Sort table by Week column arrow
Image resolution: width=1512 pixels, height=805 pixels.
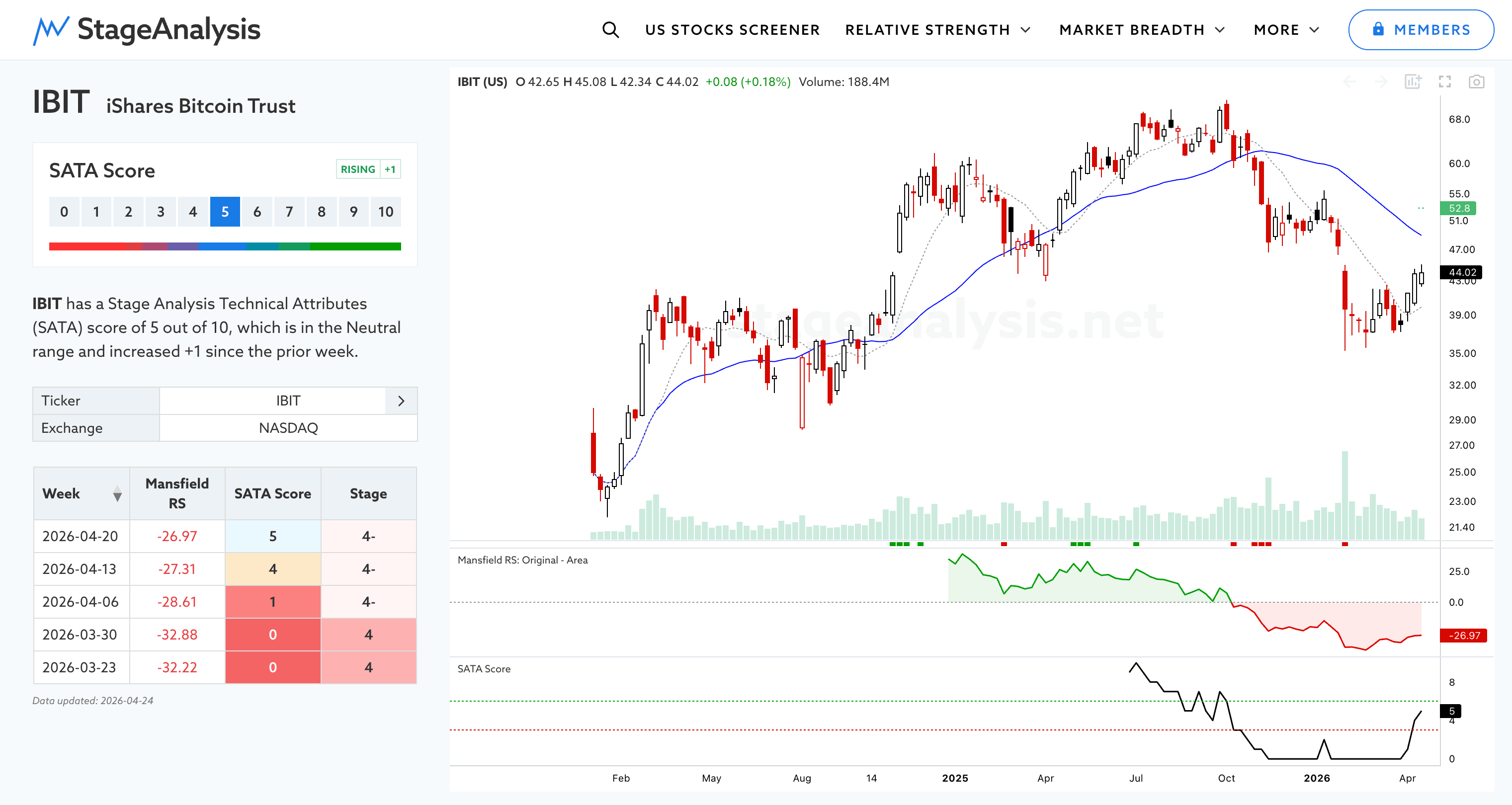tap(117, 494)
